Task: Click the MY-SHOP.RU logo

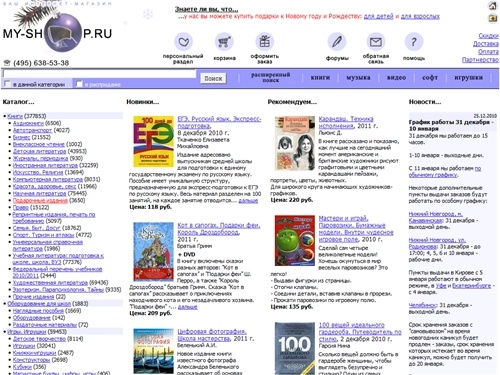Action: [57, 31]
